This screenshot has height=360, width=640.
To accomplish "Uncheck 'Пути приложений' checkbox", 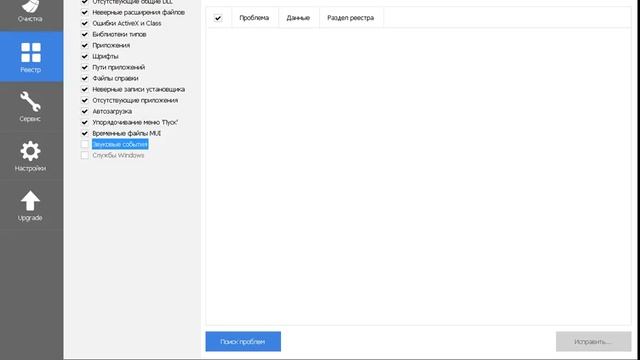I will (x=84, y=67).
